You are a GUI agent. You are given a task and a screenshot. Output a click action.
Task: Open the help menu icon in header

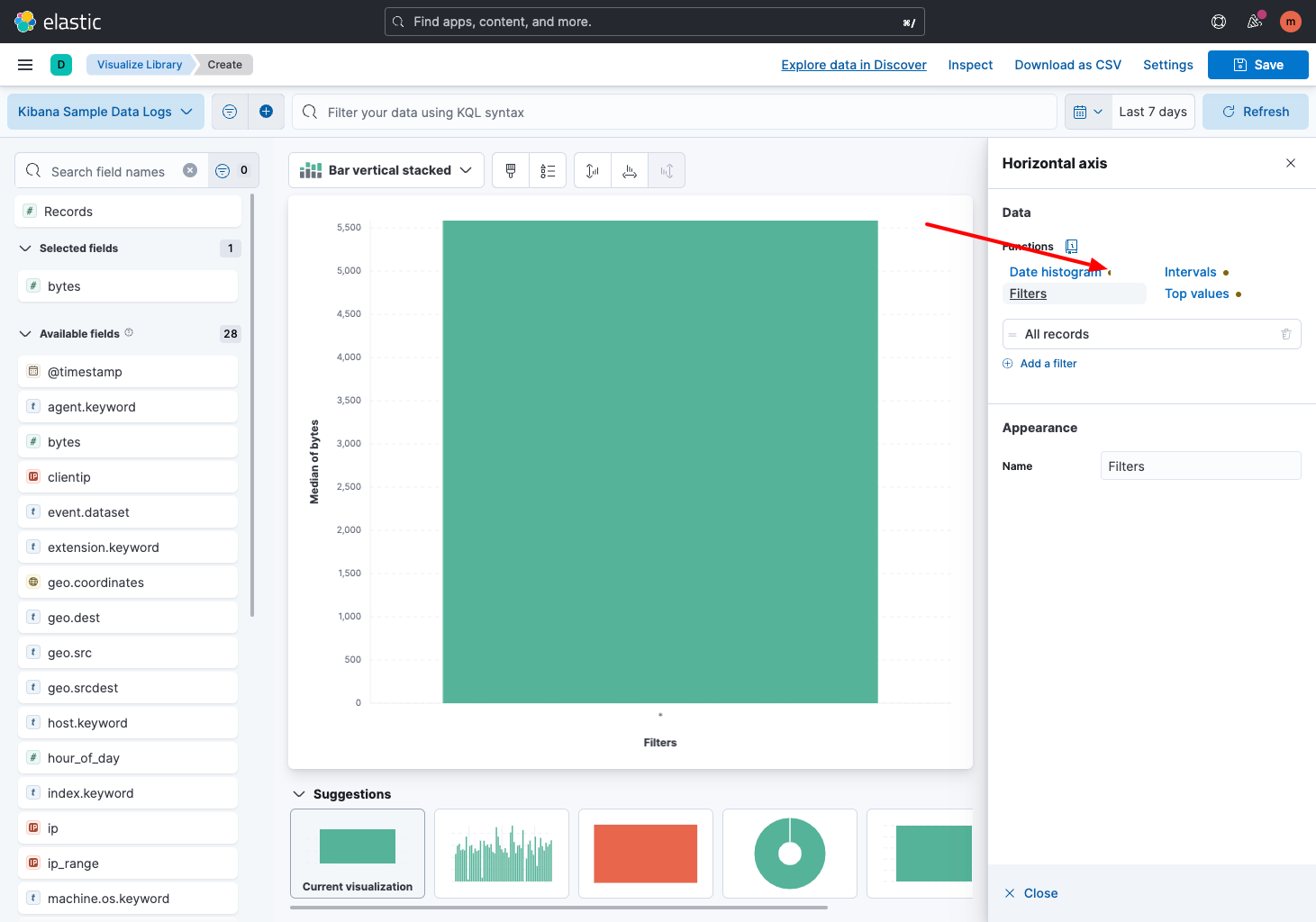[x=1219, y=22]
